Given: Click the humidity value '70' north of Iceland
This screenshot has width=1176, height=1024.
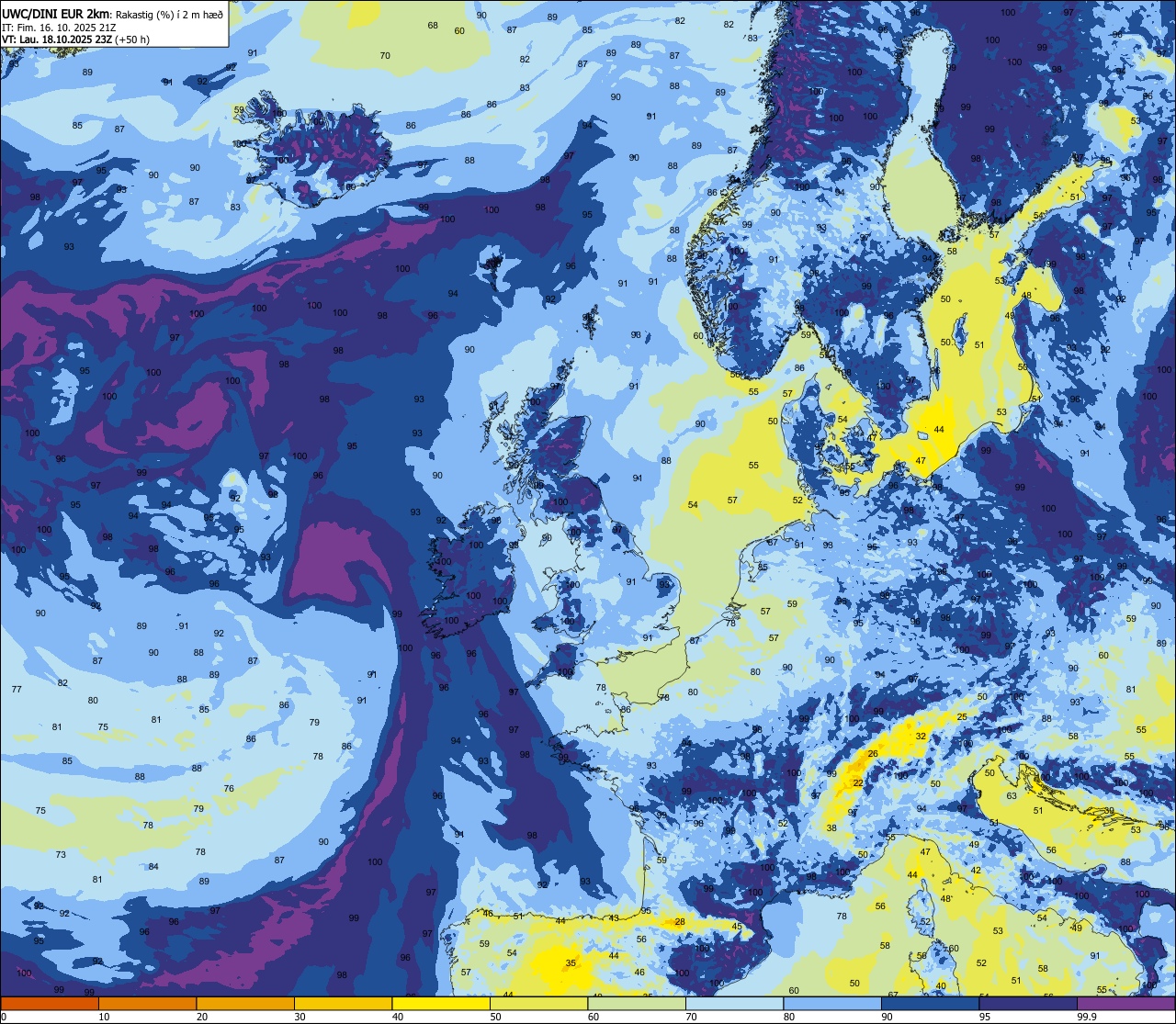Looking at the screenshot, I should [x=385, y=55].
